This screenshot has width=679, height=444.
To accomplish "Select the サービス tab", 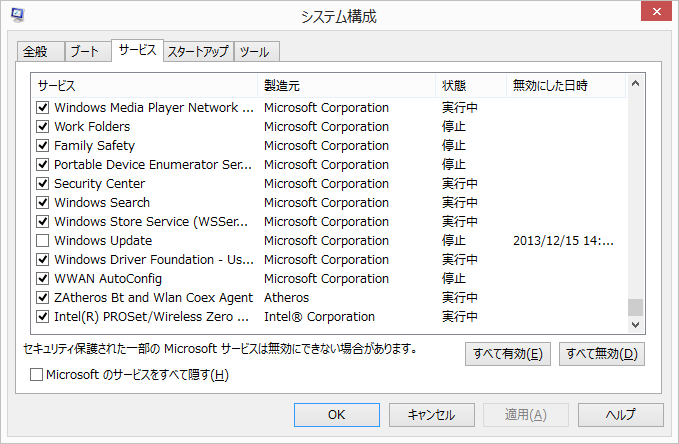I will [x=137, y=50].
